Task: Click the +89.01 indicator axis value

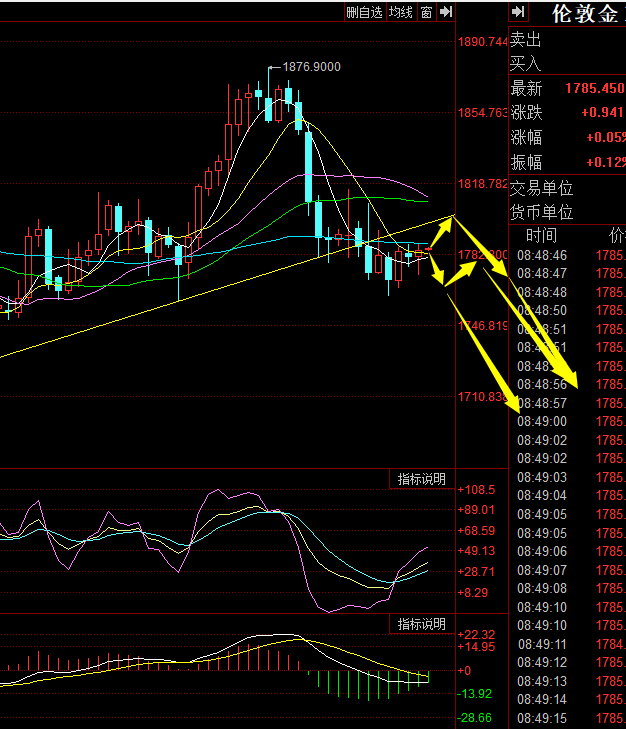Action: click(476, 510)
